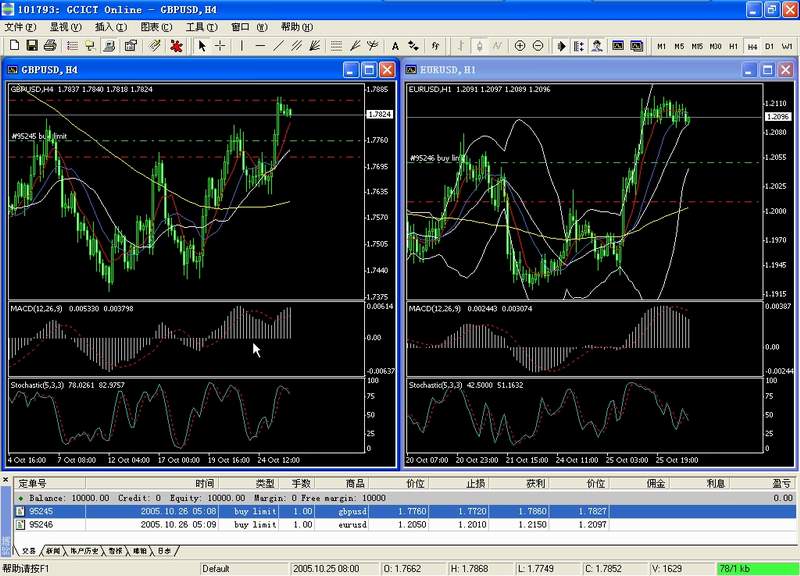Switch chart timeframe to M5

click(x=679, y=44)
